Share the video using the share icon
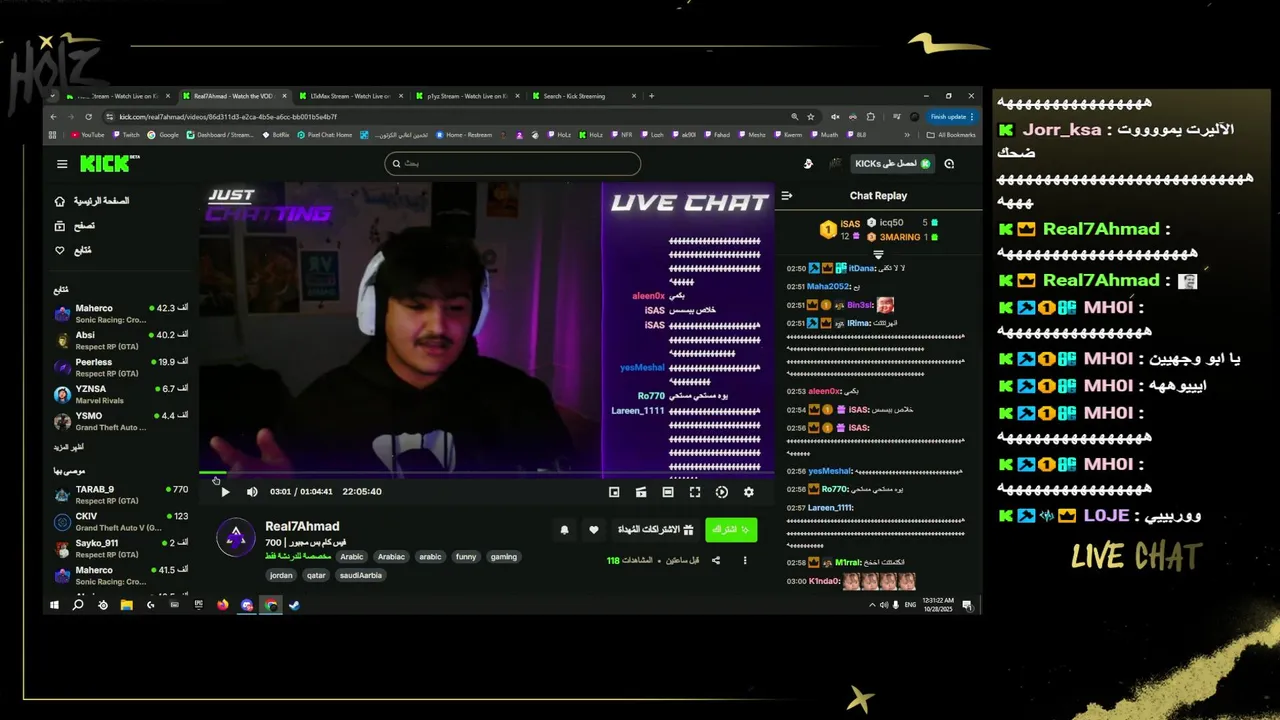This screenshot has width=1280, height=720. point(716,560)
